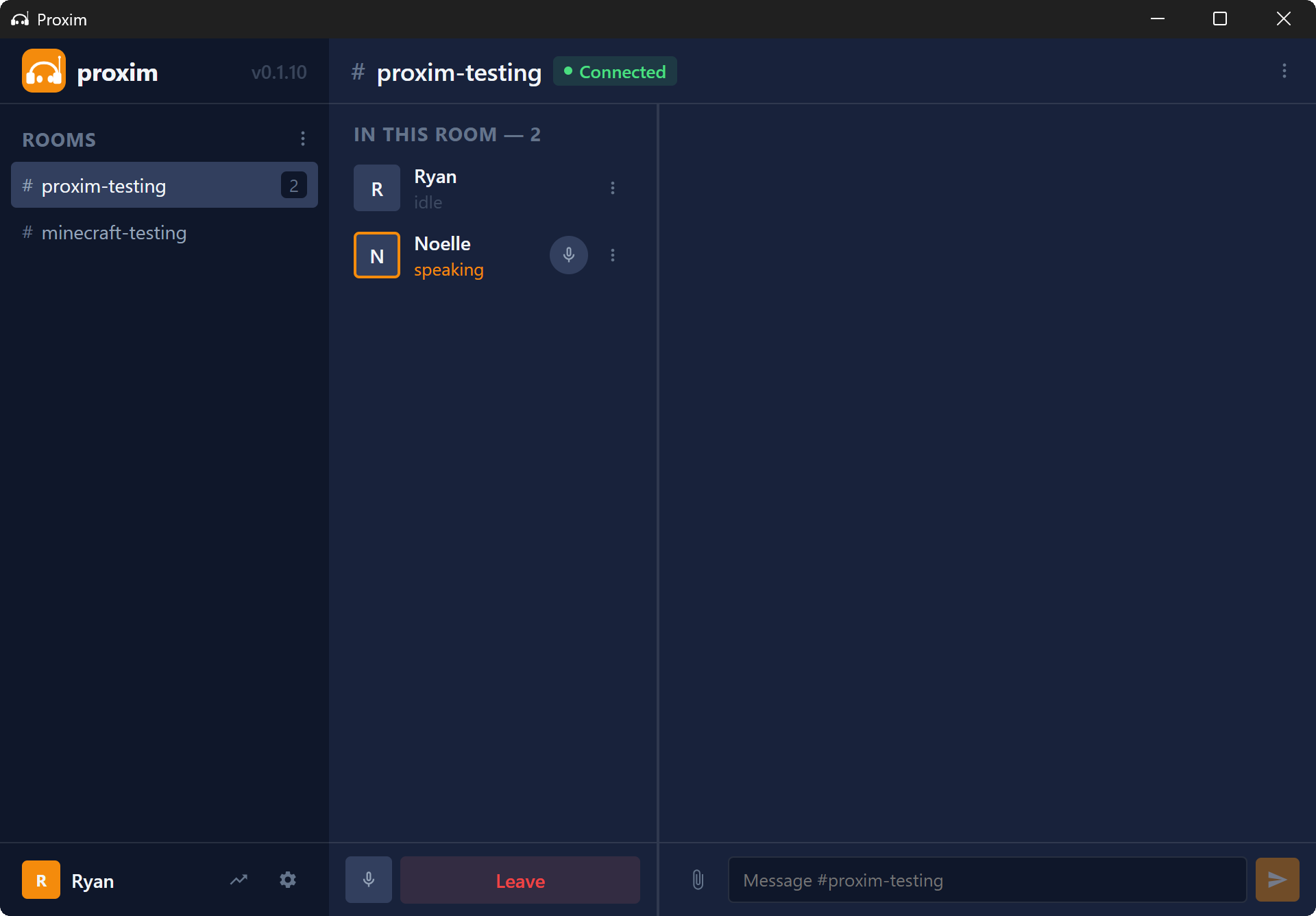This screenshot has width=1316, height=916.
Task: Send message using the send arrow icon
Action: coord(1277,880)
